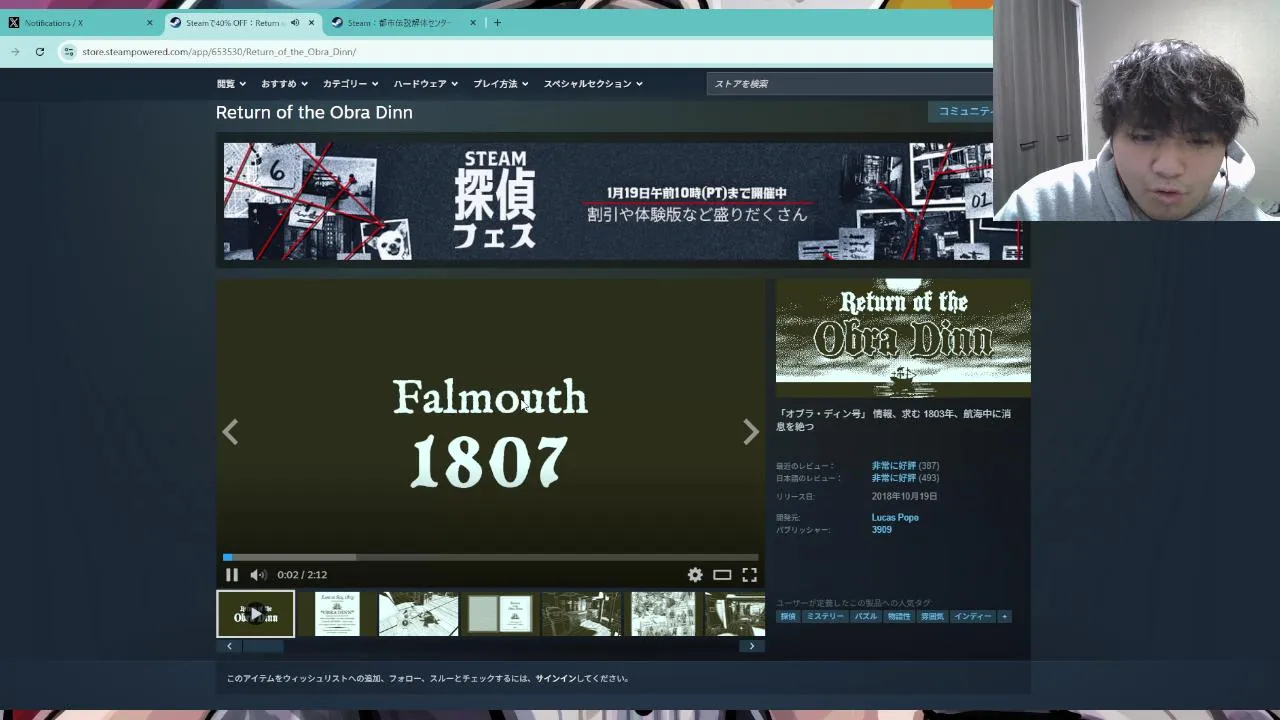Enter fullscreen on the trailer video
The height and width of the screenshot is (720, 1280).
749,575
